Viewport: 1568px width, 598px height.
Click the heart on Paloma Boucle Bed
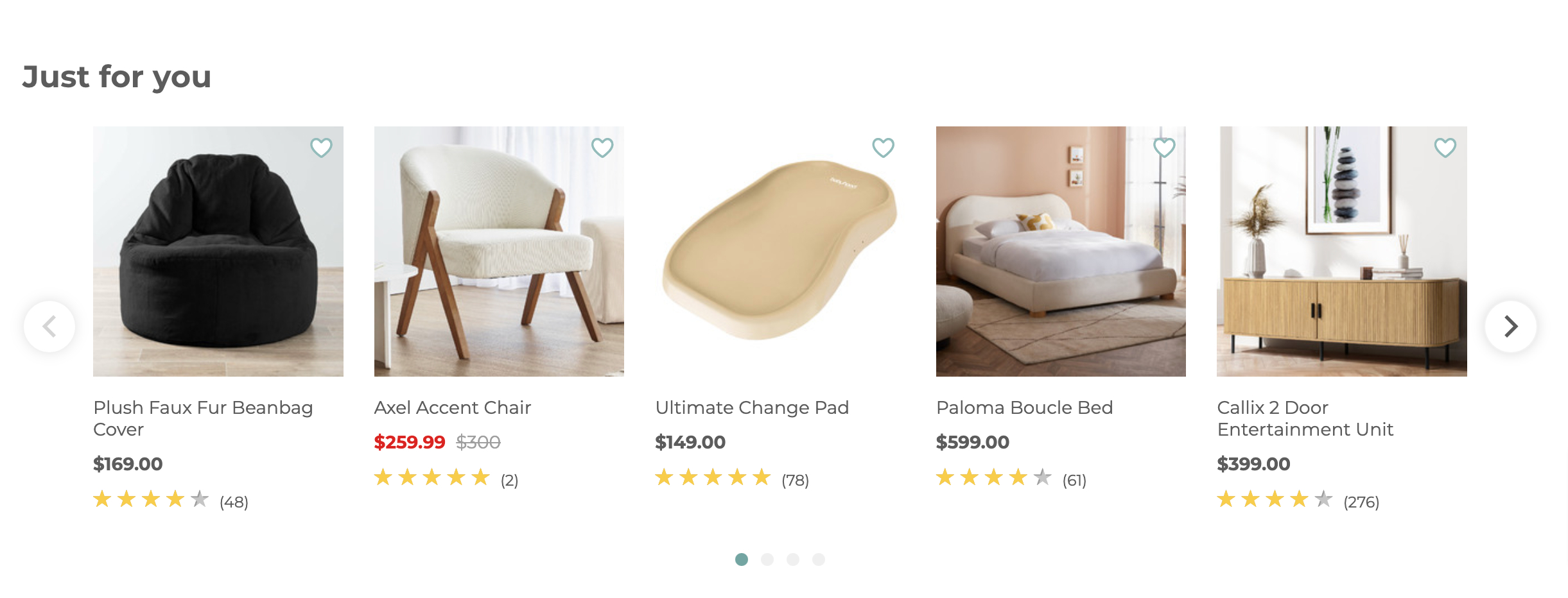(1164, 148)
